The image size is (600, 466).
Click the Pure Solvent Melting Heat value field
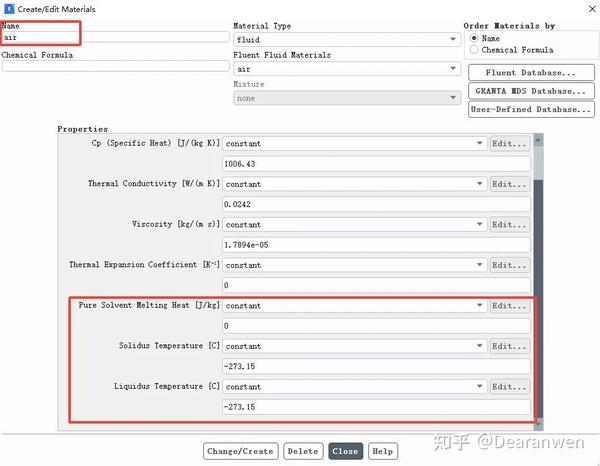pyautogui.click(x=376, y=326)
